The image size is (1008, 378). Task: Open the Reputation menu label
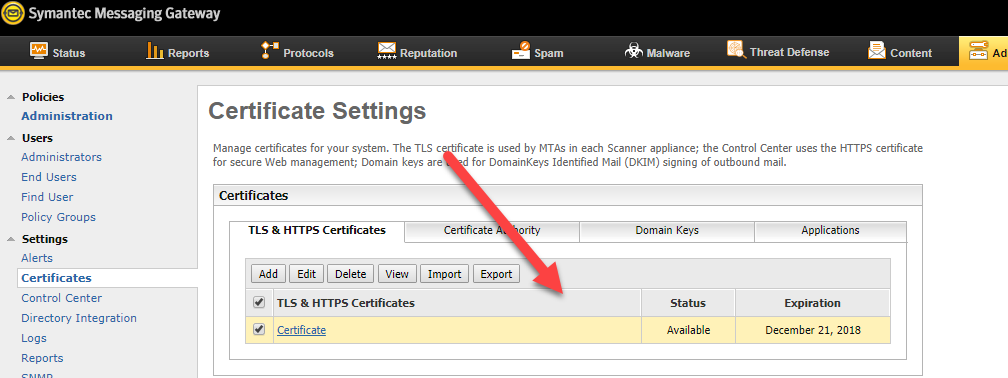[428, 53]
